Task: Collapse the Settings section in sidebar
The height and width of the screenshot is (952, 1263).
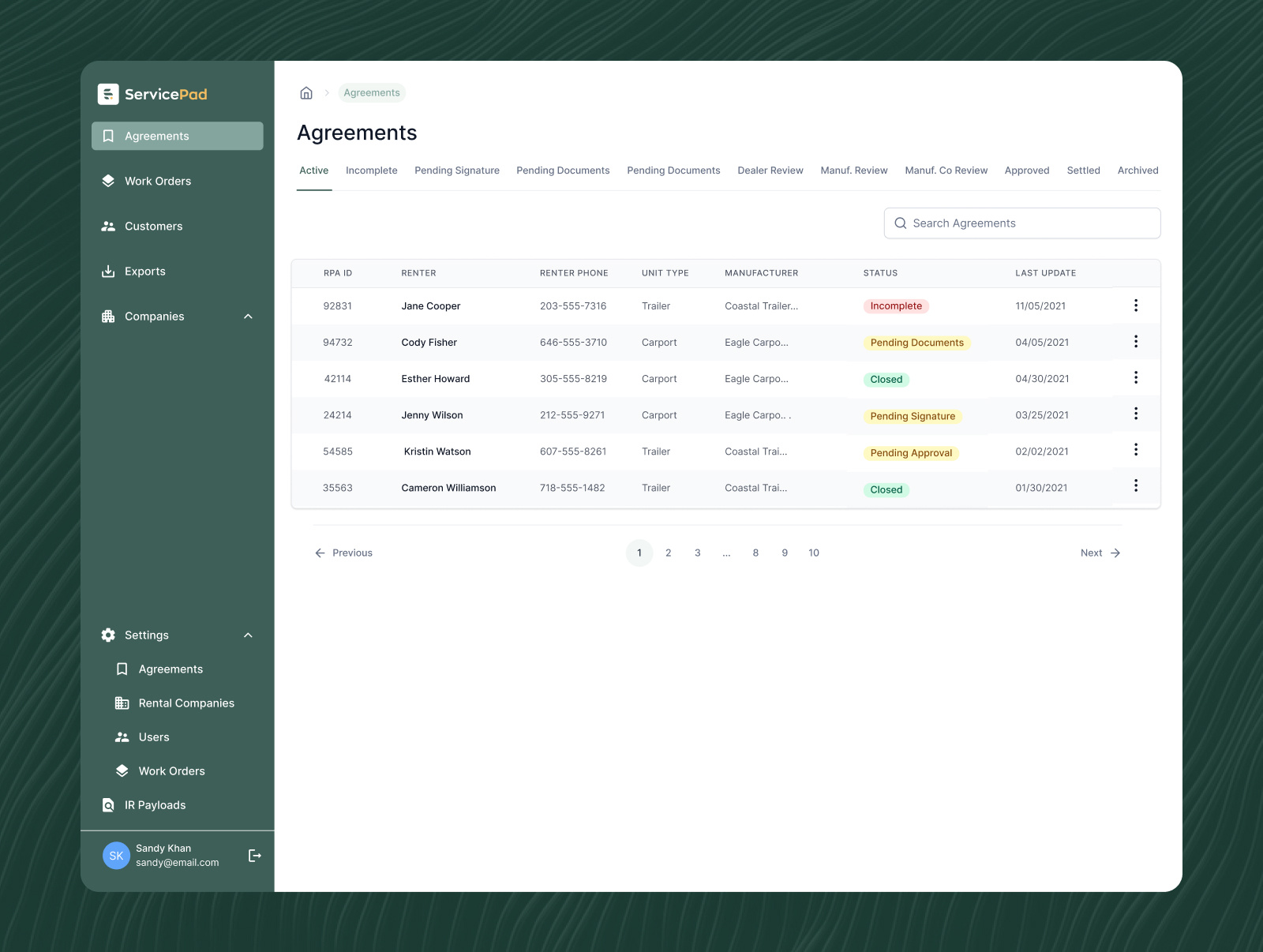Action: [x=248, y=635]
